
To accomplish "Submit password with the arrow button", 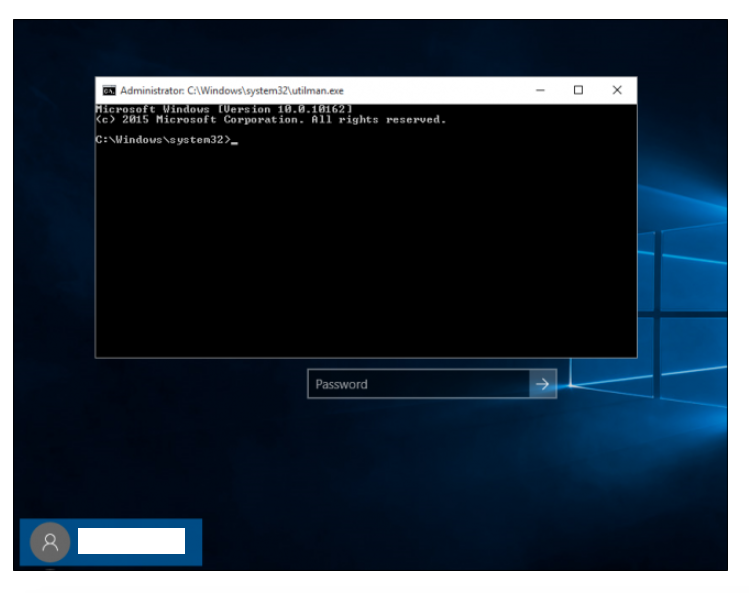I will (x=543, y=384).
